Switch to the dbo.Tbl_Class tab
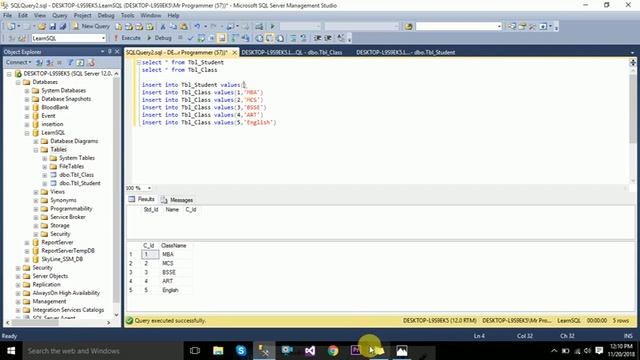The image size is (640, 360). coord(291,52)
